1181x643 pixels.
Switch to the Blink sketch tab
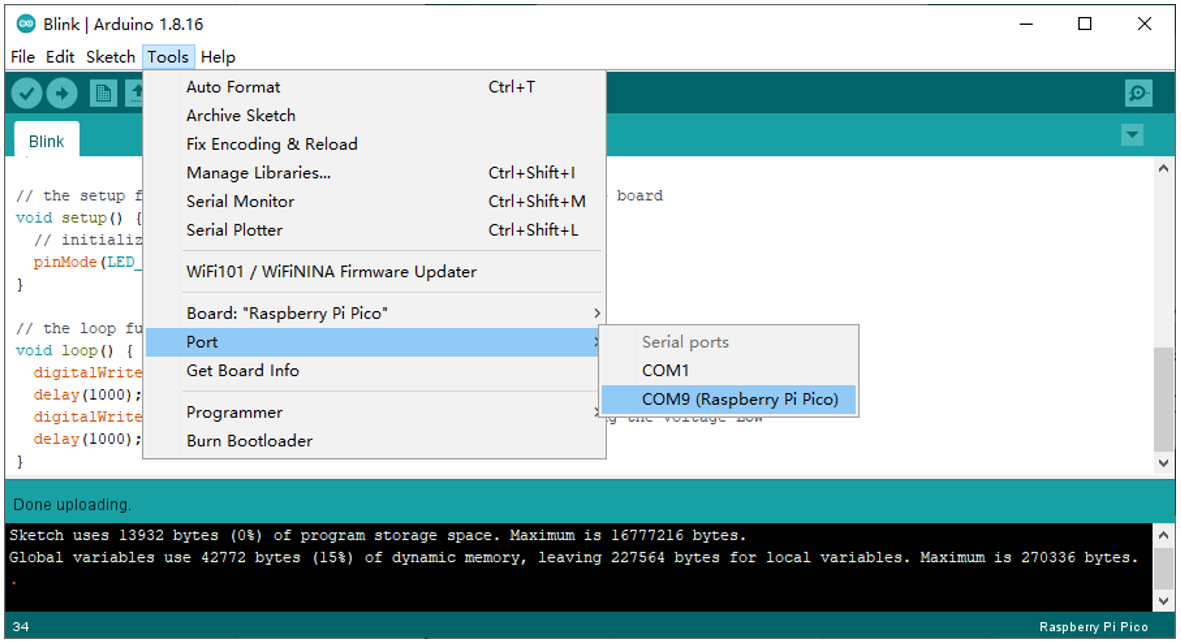click(x=47, y=142)
